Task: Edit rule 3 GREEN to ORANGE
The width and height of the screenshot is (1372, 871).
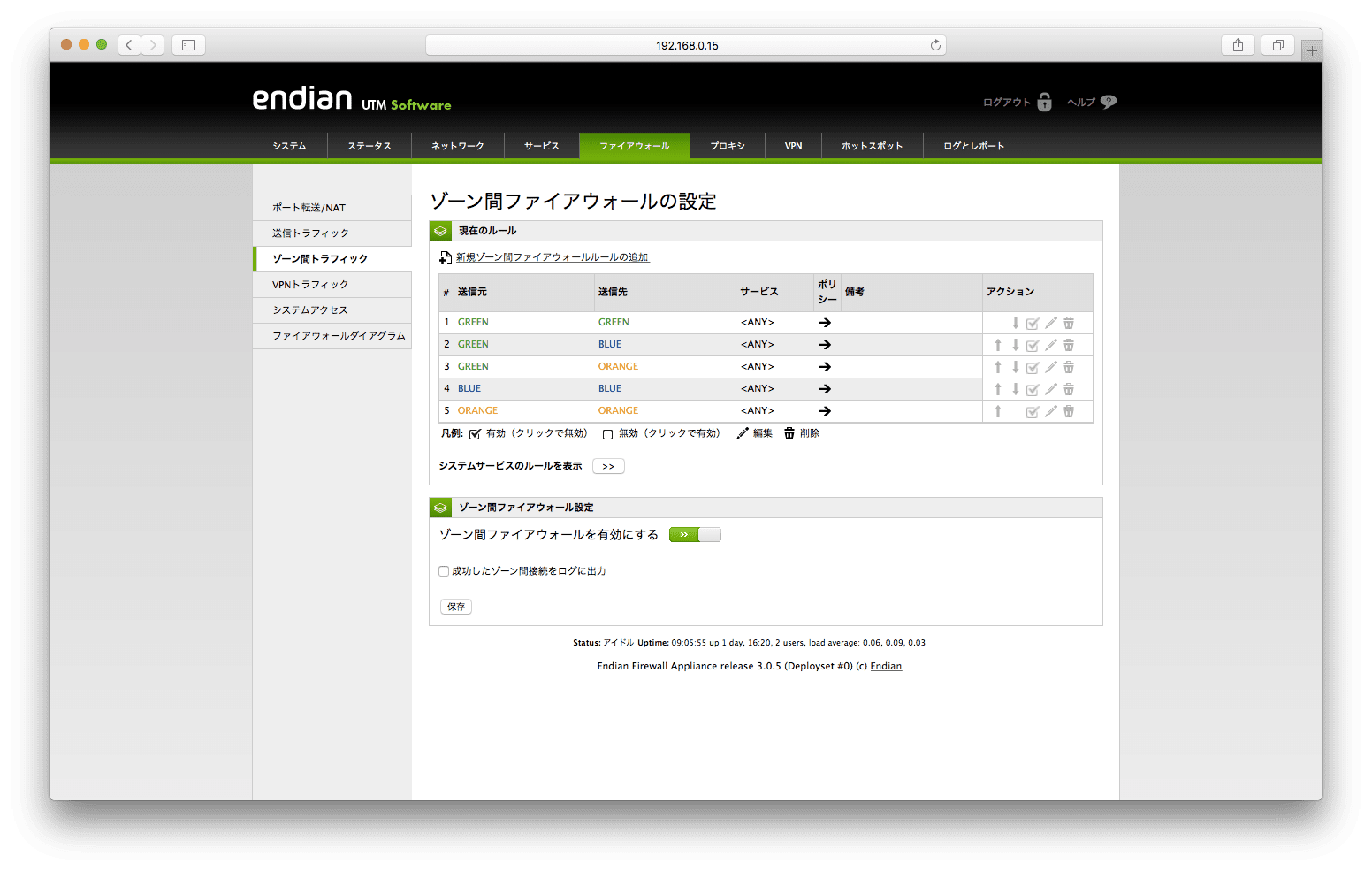Action: (x=1051, y=367)
